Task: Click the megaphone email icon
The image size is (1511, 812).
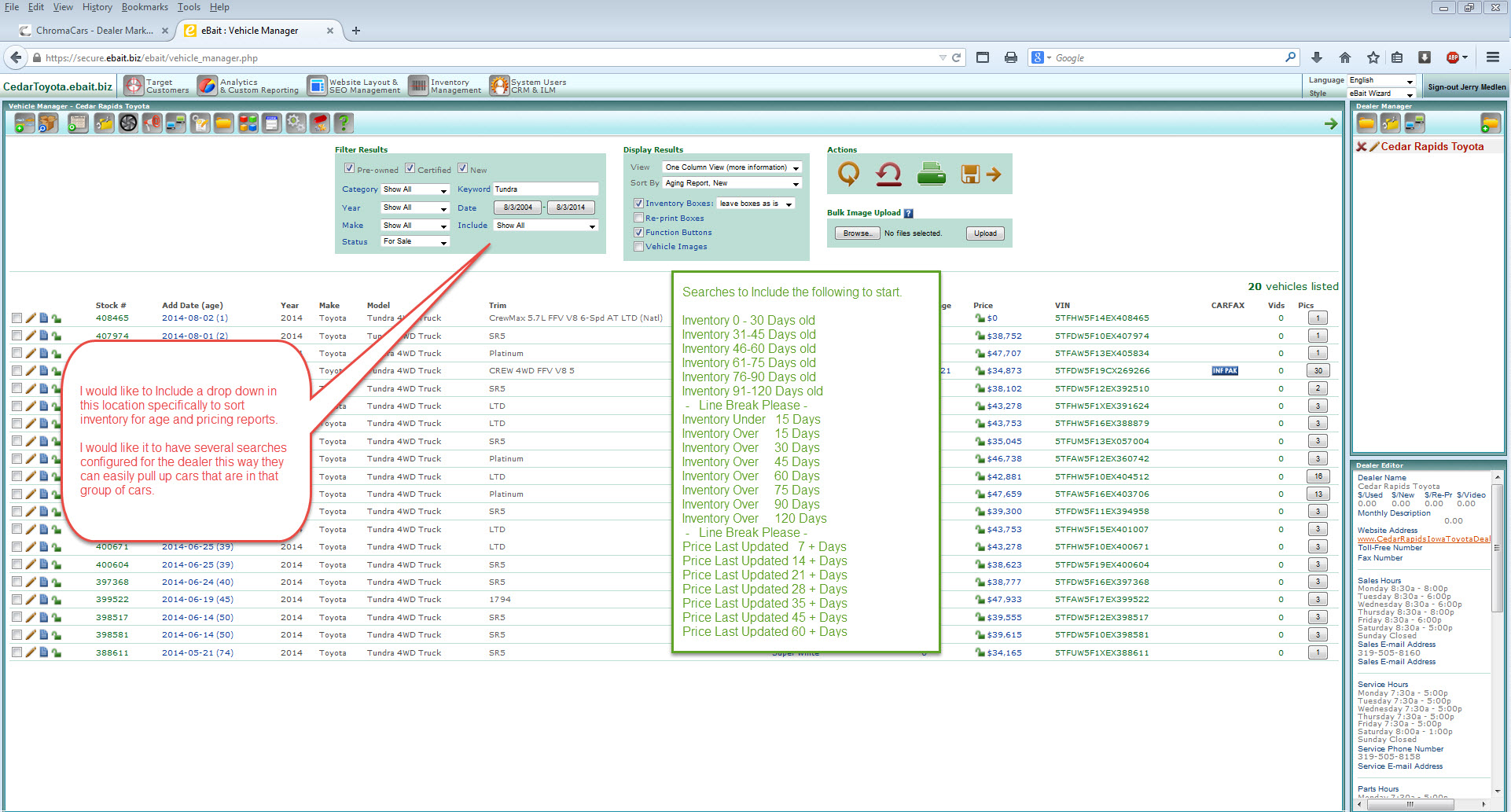Action: tap(152, 123)
